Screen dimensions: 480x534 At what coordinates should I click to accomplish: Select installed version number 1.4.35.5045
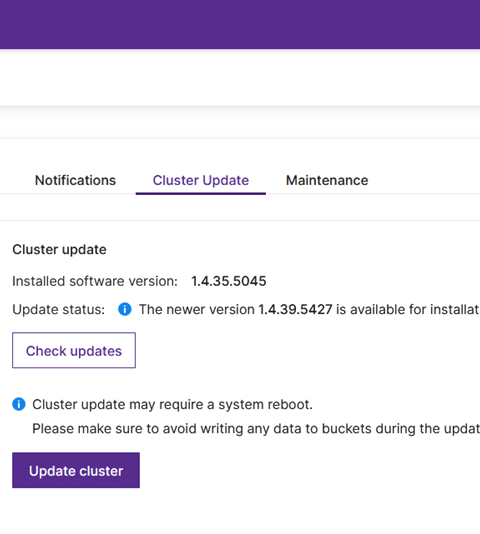click(x=229, y=281)
